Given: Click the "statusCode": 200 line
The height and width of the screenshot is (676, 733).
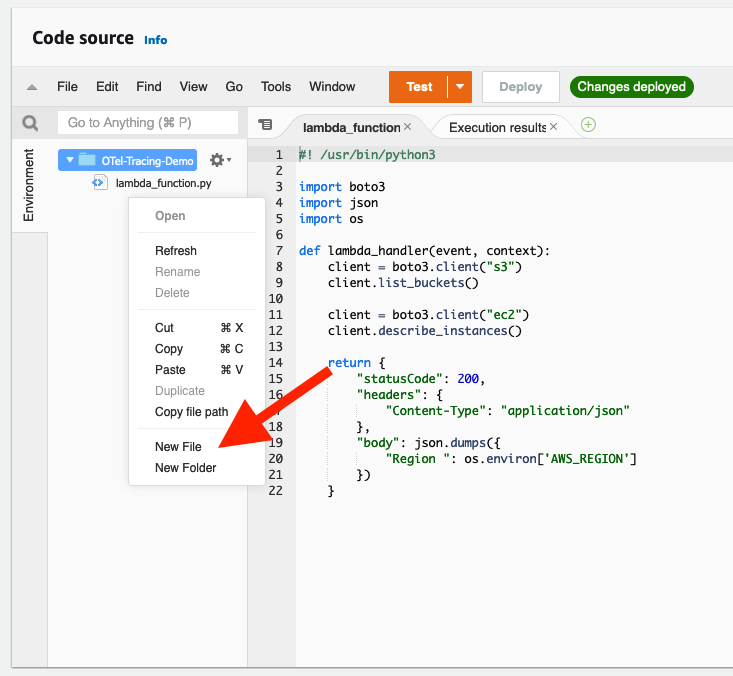Looking at the screenshot, I should [421, 379].
